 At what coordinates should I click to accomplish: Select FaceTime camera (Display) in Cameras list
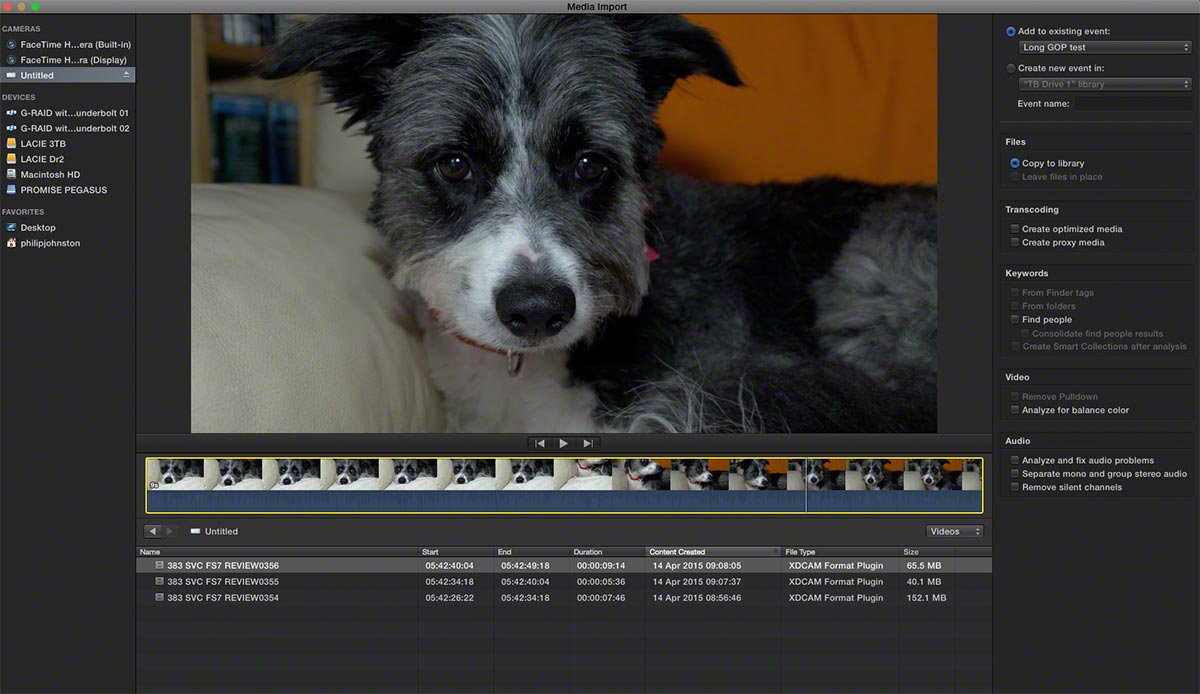tap(67, 60)
